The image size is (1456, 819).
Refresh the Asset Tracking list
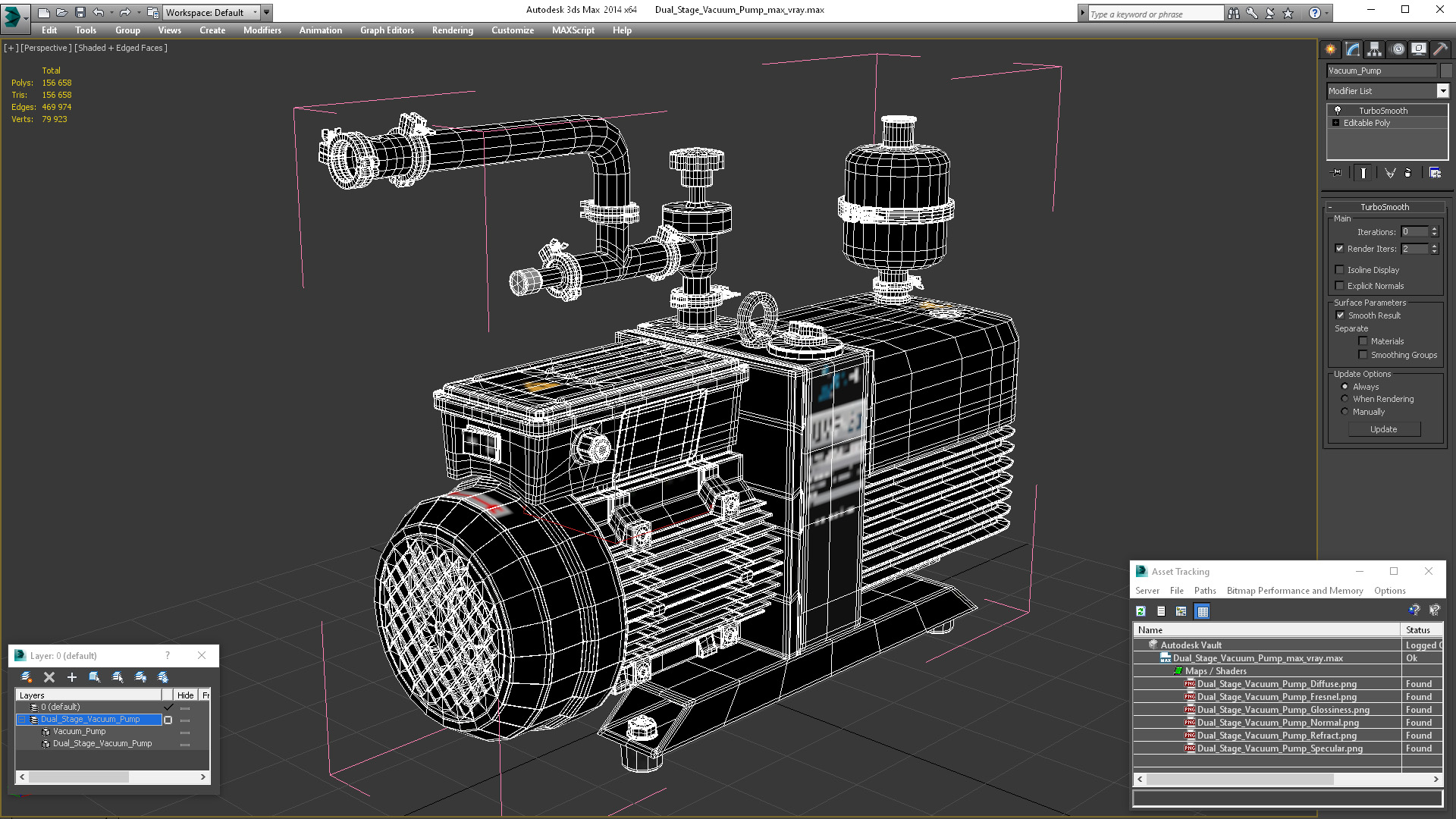[1141, 611]
